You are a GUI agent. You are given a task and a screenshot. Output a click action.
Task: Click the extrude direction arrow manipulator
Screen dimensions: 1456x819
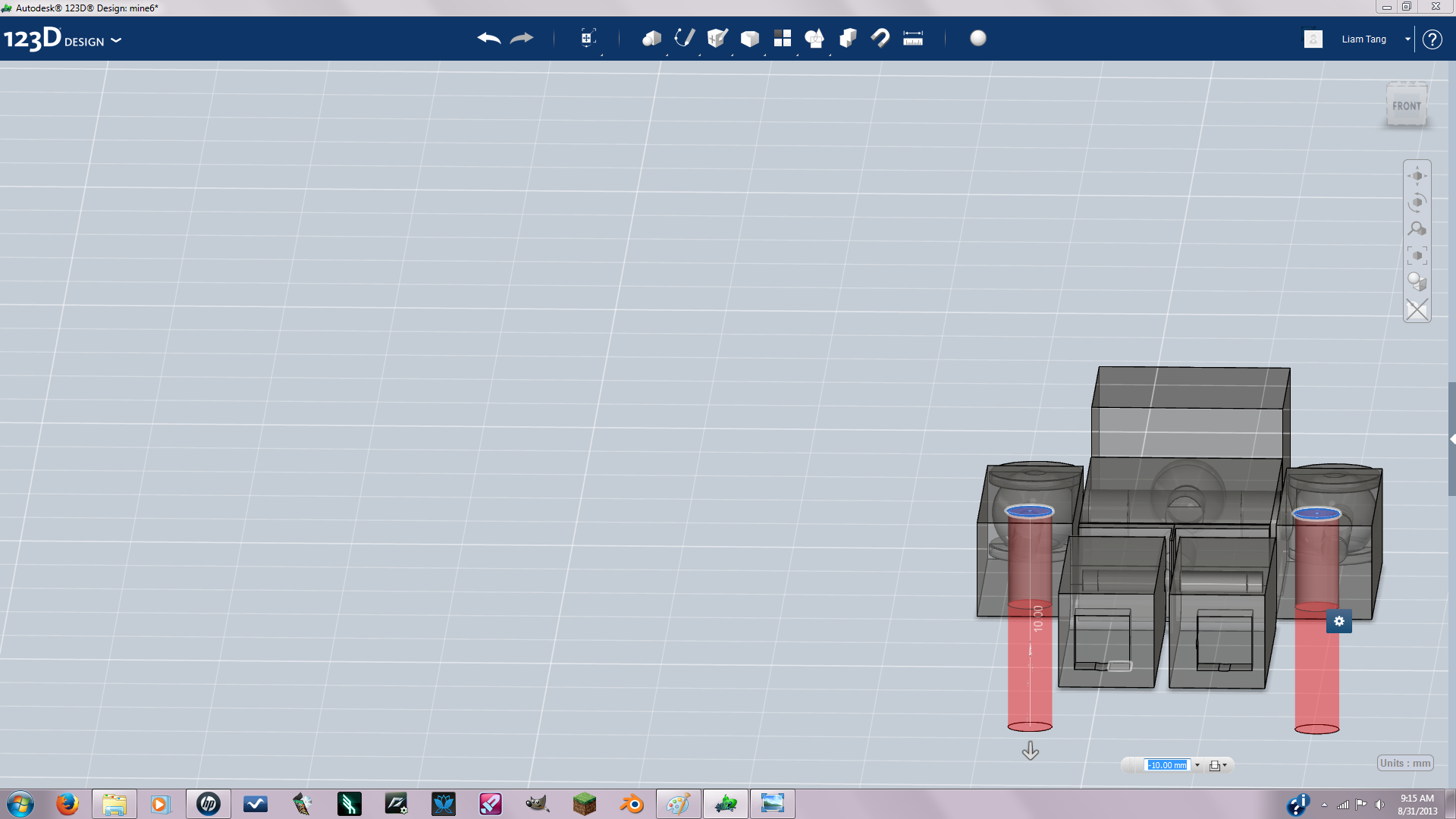[x=1030, y=751]
